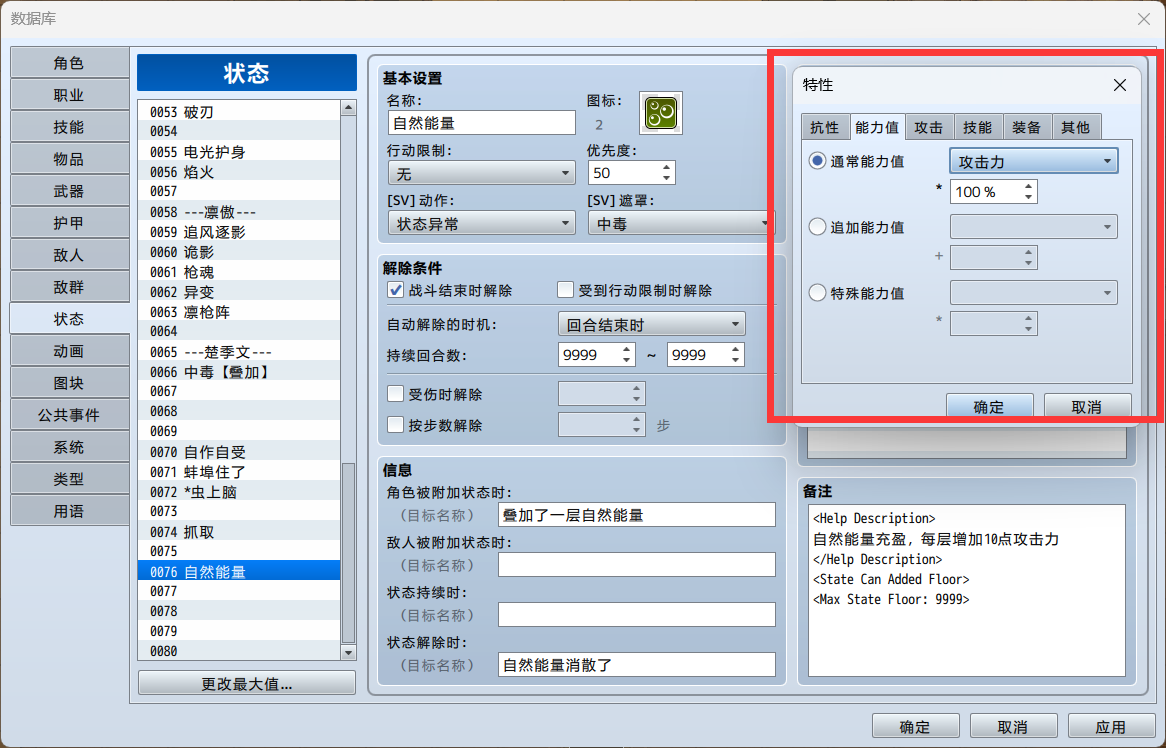Click the green bubble state icon image

(x=660, y=114)
